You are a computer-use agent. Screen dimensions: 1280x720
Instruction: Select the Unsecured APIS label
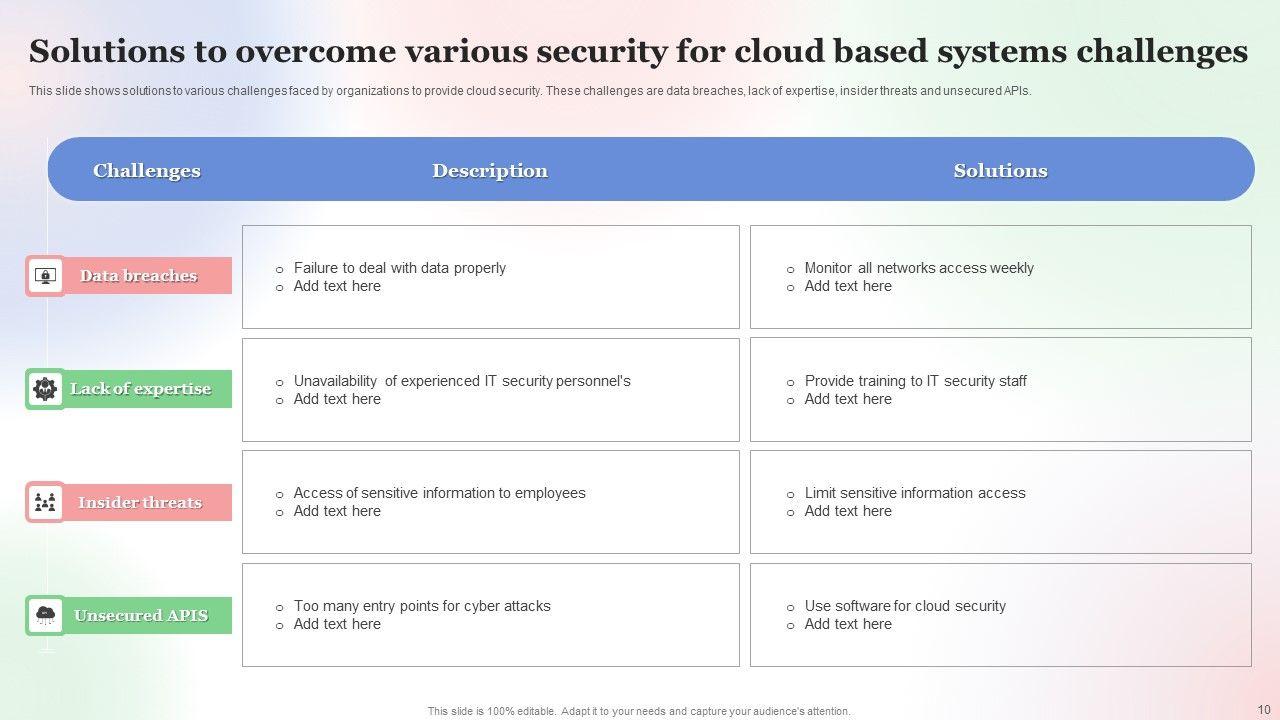tap(141, 615)
